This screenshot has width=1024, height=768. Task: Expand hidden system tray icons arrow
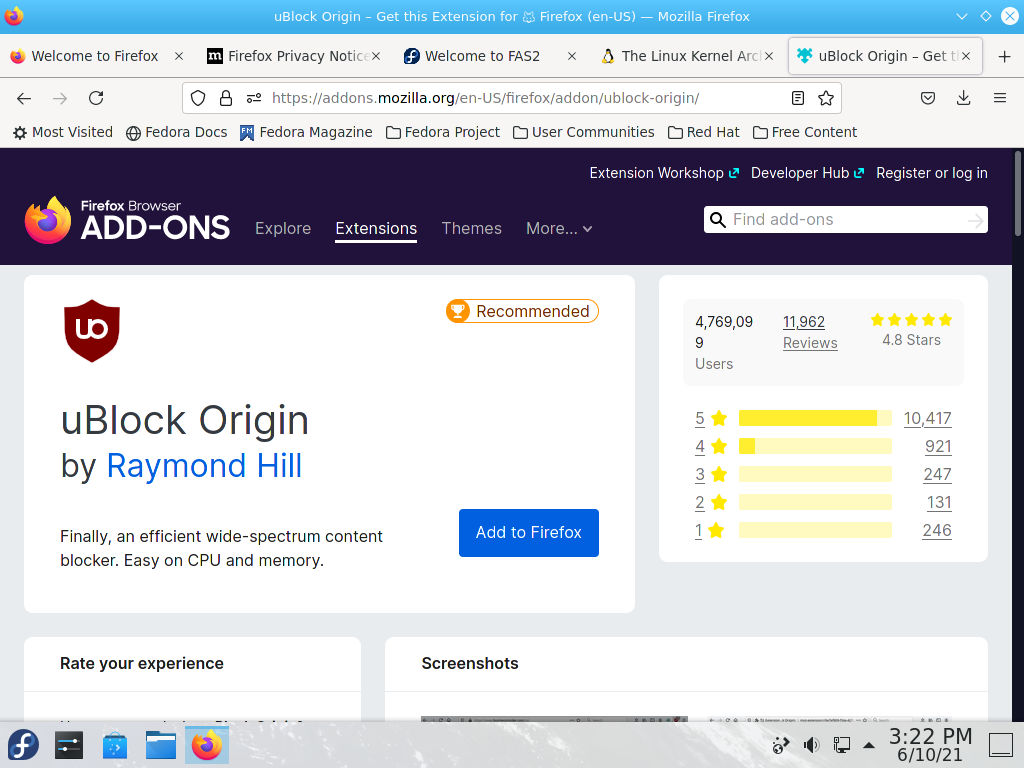pyautogui.click(x=869, y=745)
